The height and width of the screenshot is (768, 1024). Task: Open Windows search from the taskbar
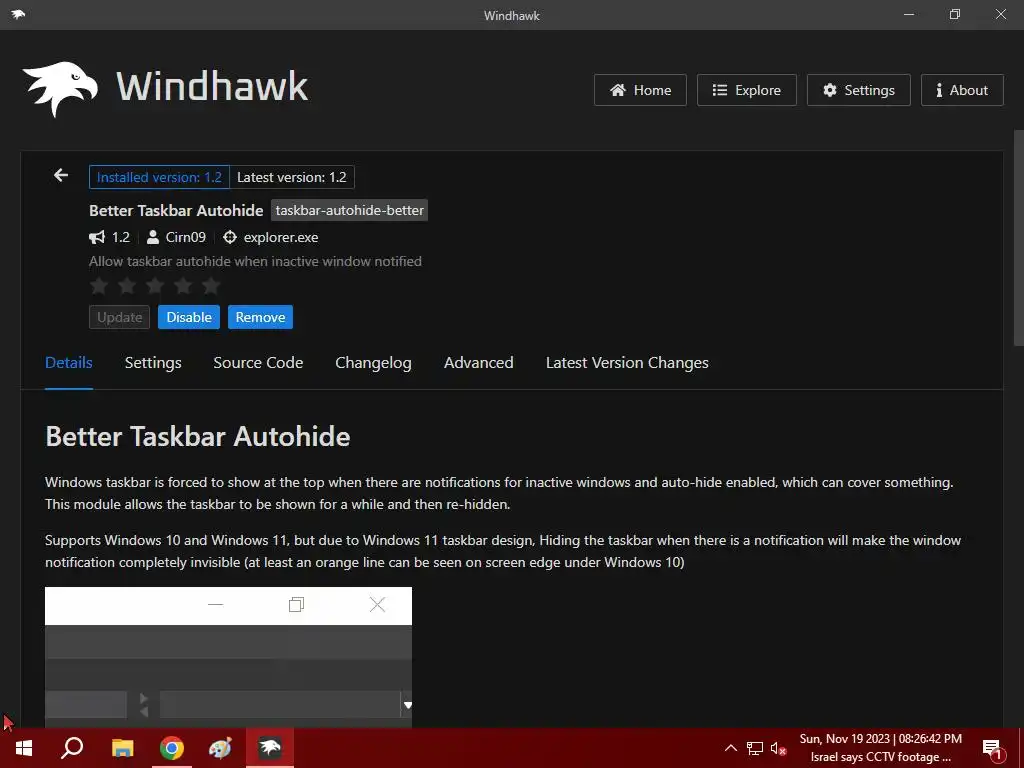(x=72, y=748)
